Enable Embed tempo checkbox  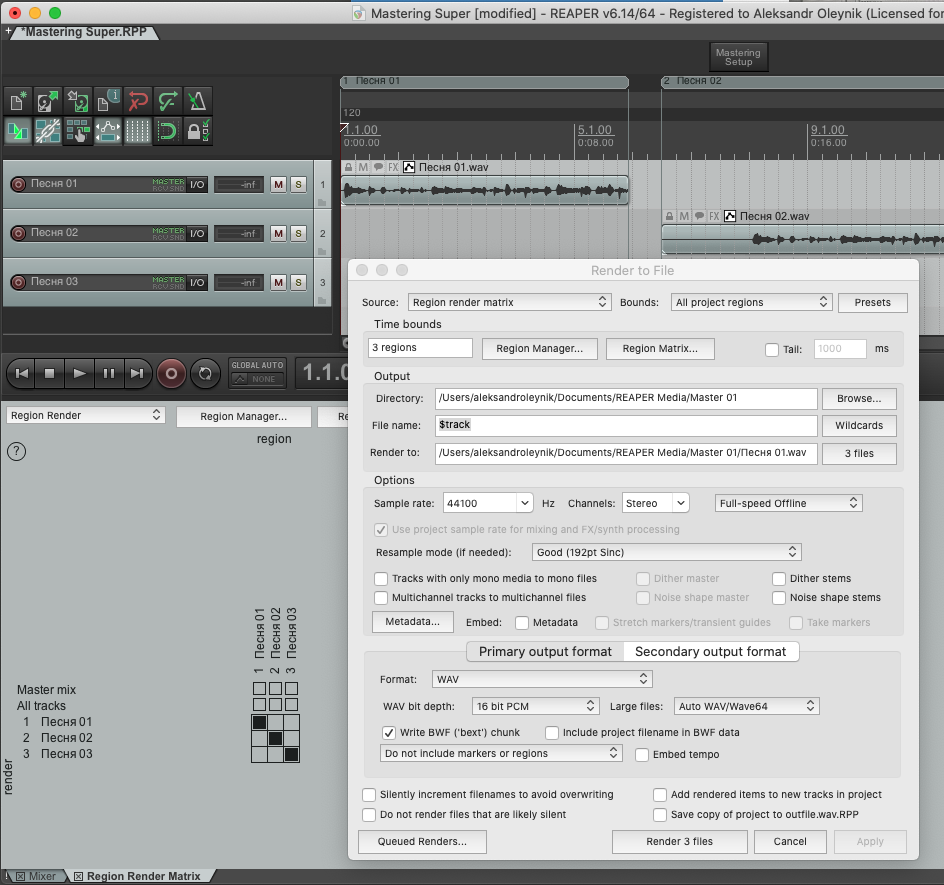[642, 754]
